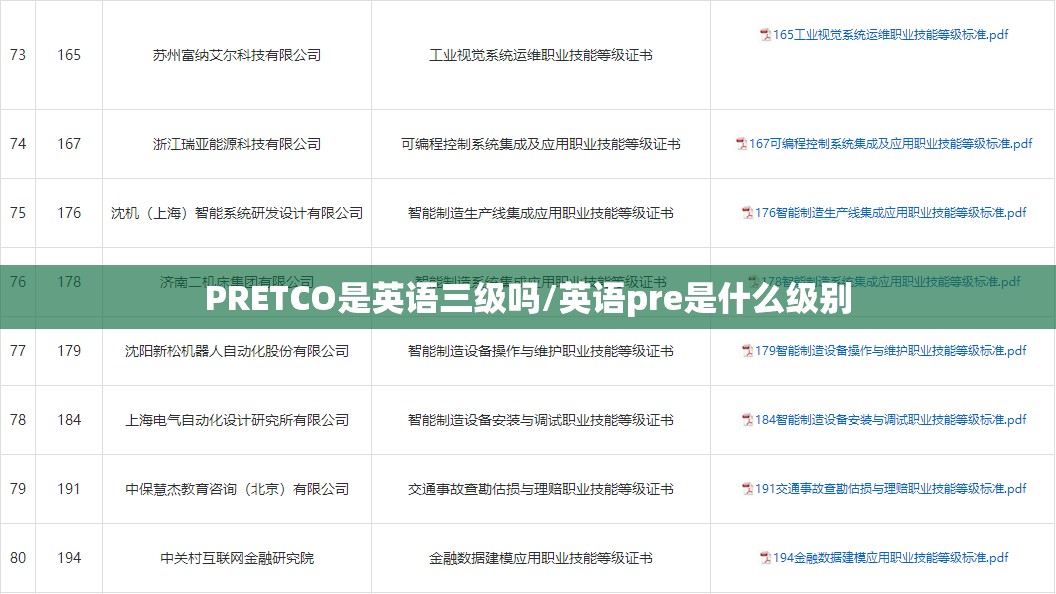1056x594 pixels.
Task: Select company cell 苏州富纳艾尔科技有限公司
Action: [x=237, y=55]
